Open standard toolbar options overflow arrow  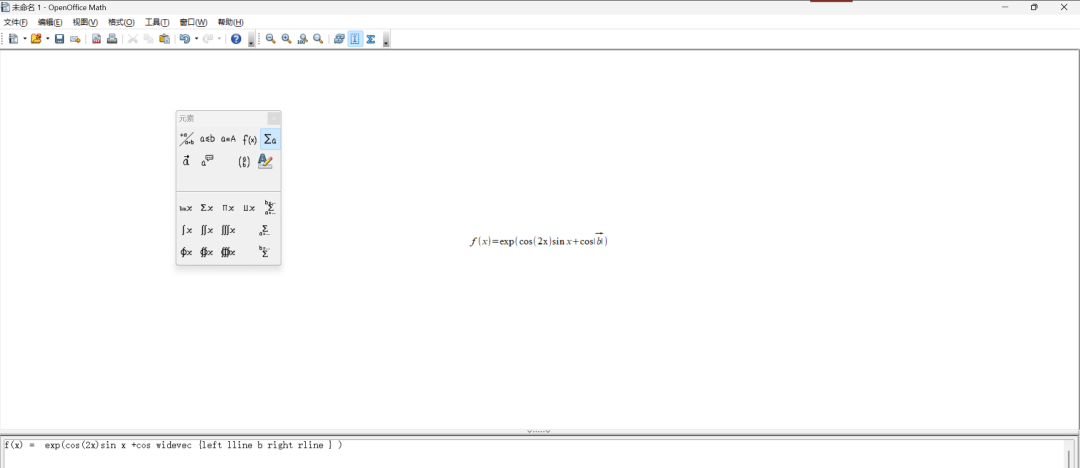tap(251, 41)
